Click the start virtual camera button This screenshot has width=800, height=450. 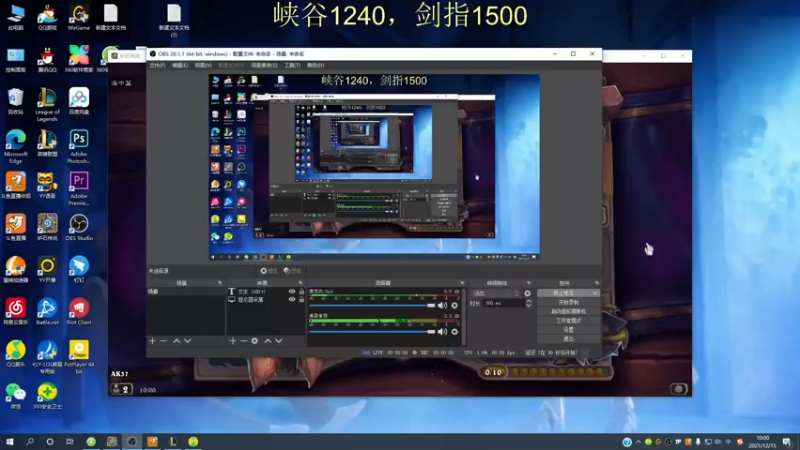tap(568, 311)
